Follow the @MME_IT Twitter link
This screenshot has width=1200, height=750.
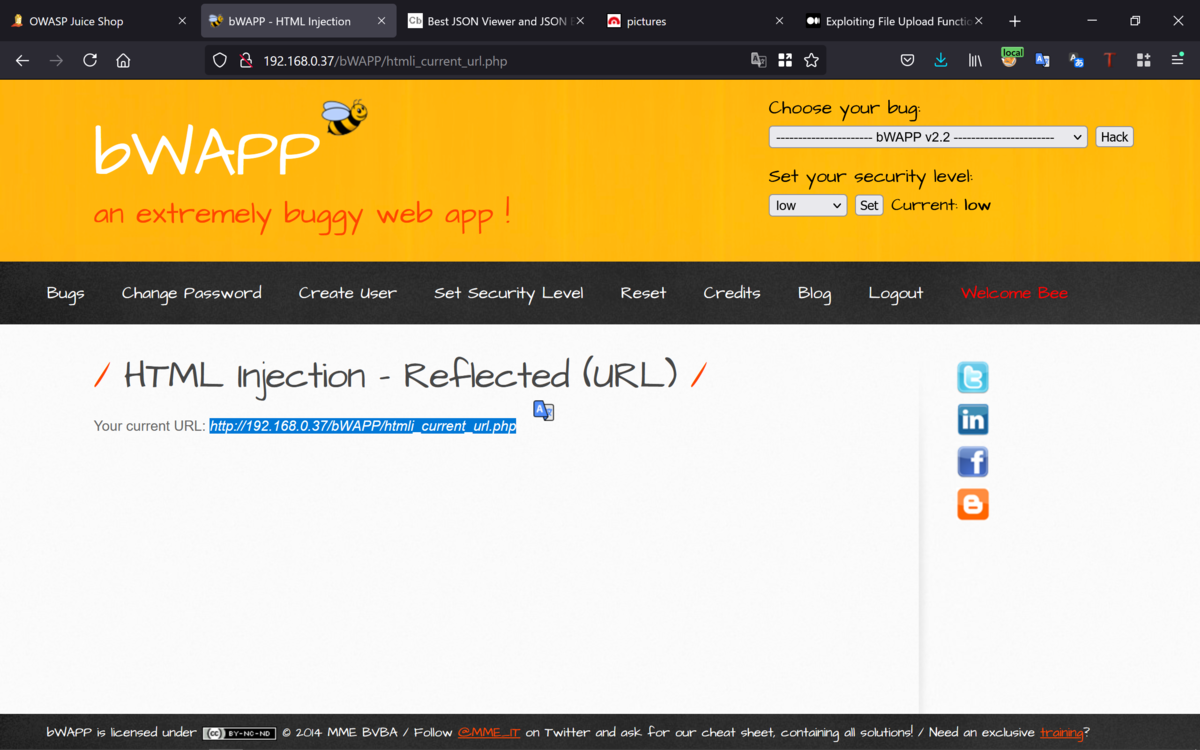tap(489, 733)
